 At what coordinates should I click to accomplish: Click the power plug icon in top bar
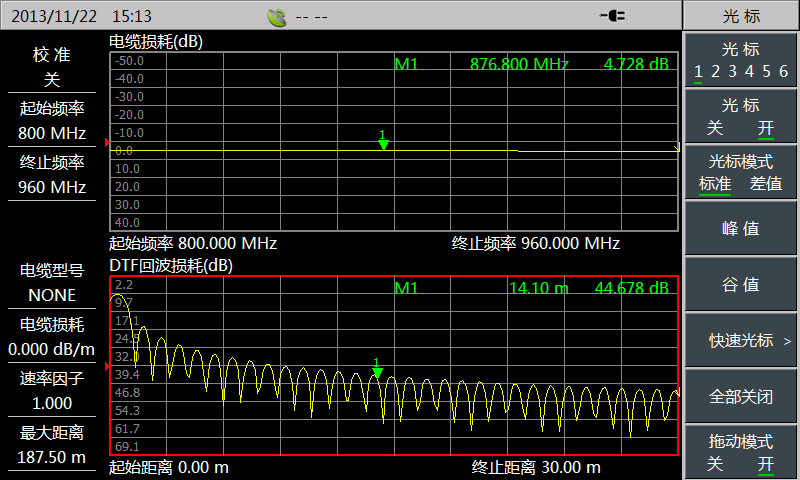coord(612,16)
